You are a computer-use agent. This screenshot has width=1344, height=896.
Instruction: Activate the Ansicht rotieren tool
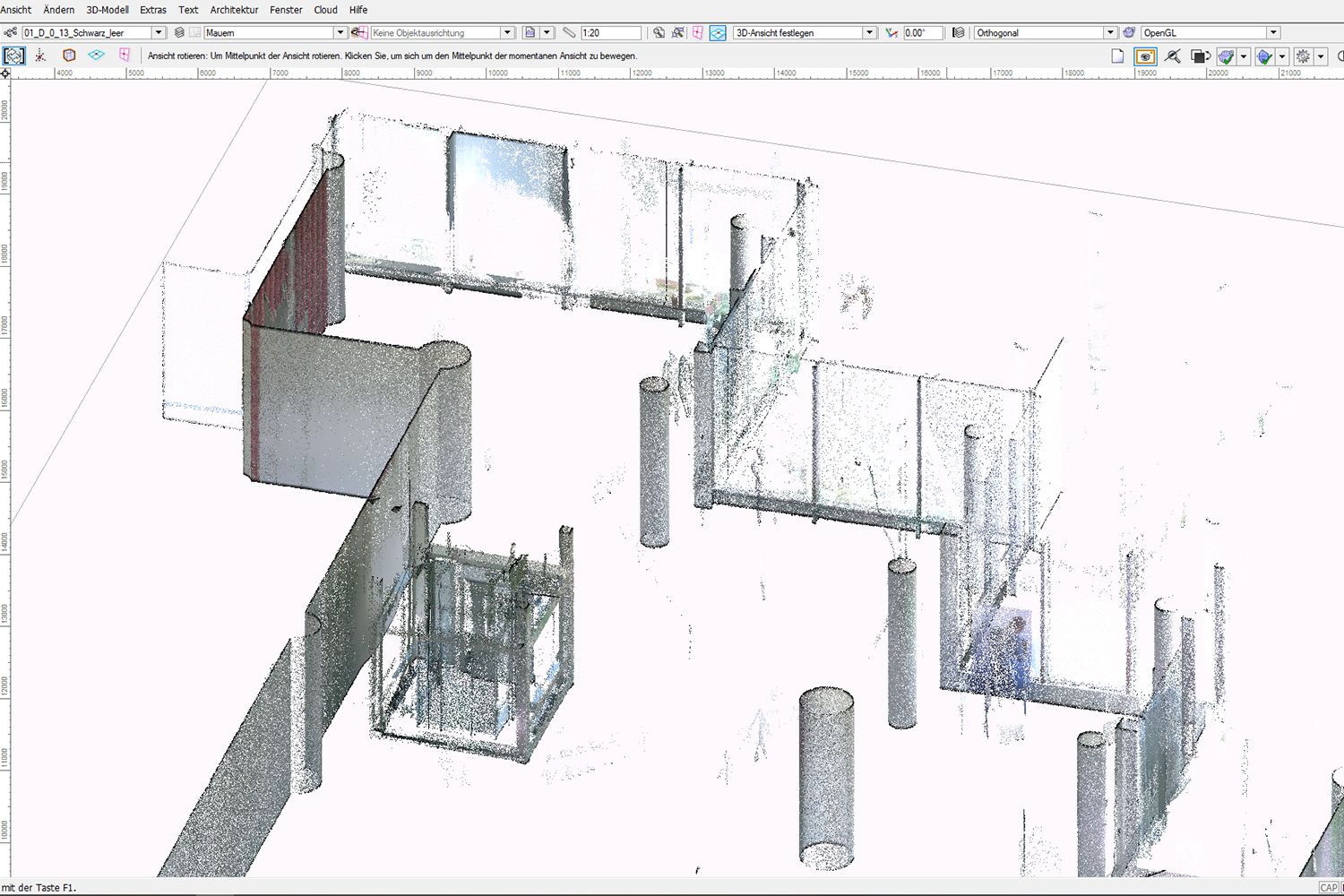click(13, 56)
